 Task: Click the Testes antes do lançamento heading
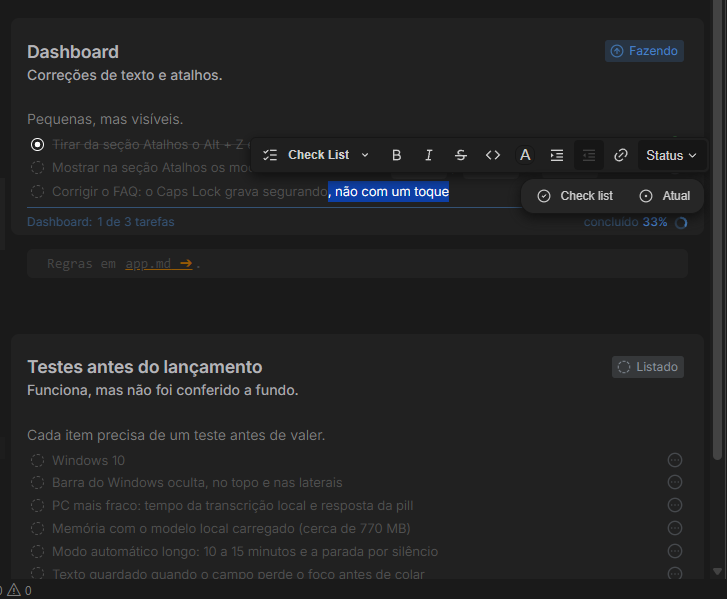tap(145, 367)
